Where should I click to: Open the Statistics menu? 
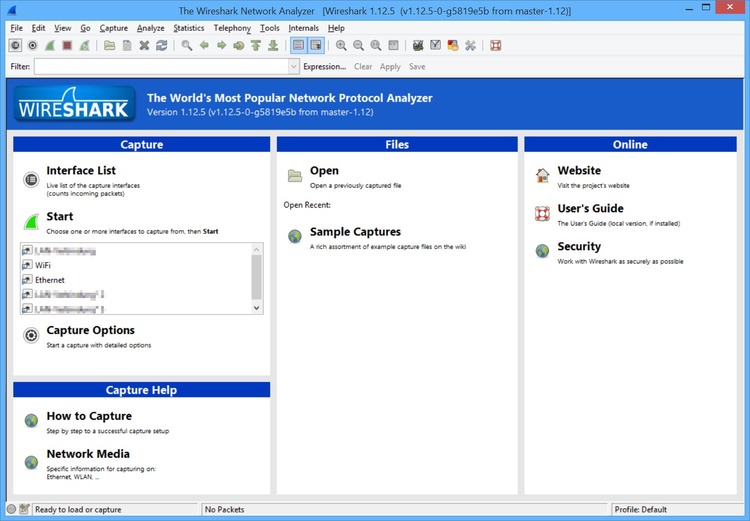pos(188,28)
